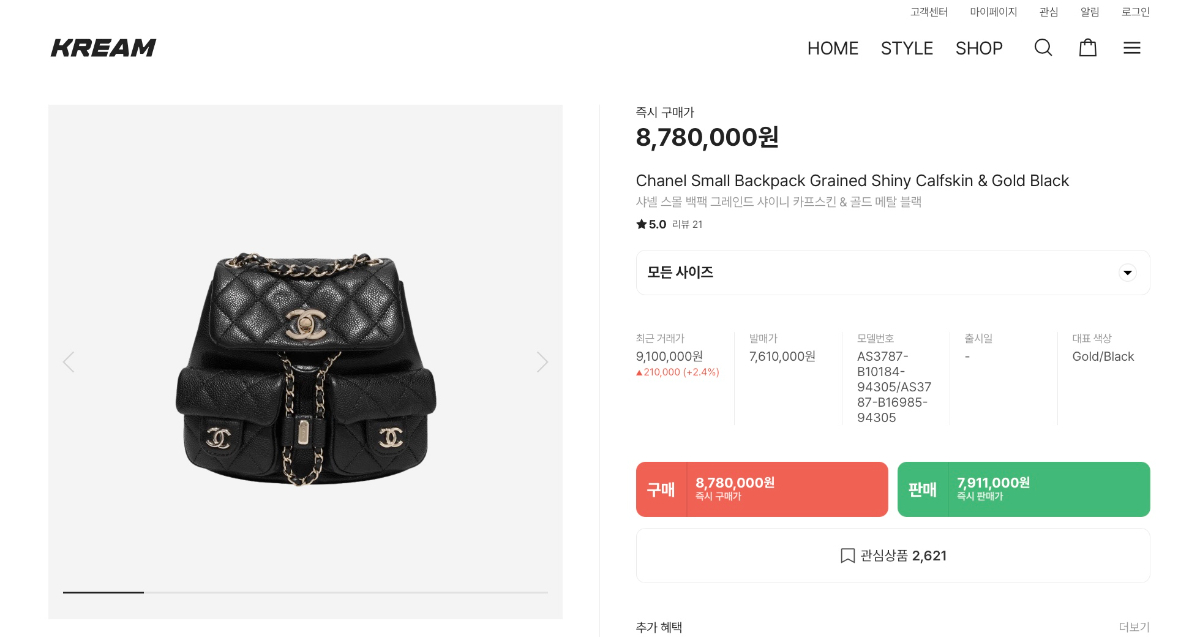Expand 더보기 for 추가 혜택
This screenshot has width=1200, height=637.
coord(1134,627)
